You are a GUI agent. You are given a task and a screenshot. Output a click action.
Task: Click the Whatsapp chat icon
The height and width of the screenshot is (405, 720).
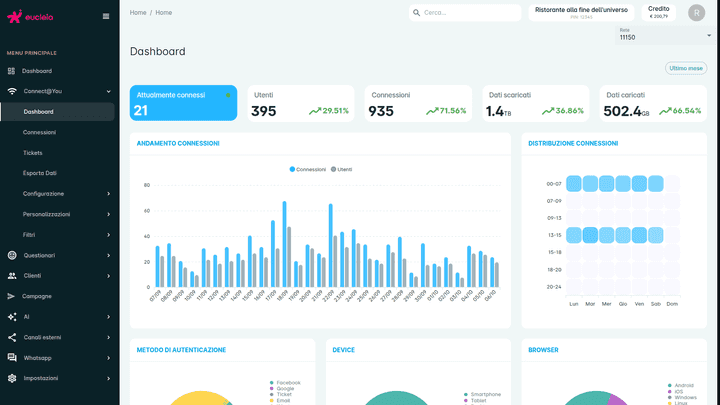click(12, 357)
